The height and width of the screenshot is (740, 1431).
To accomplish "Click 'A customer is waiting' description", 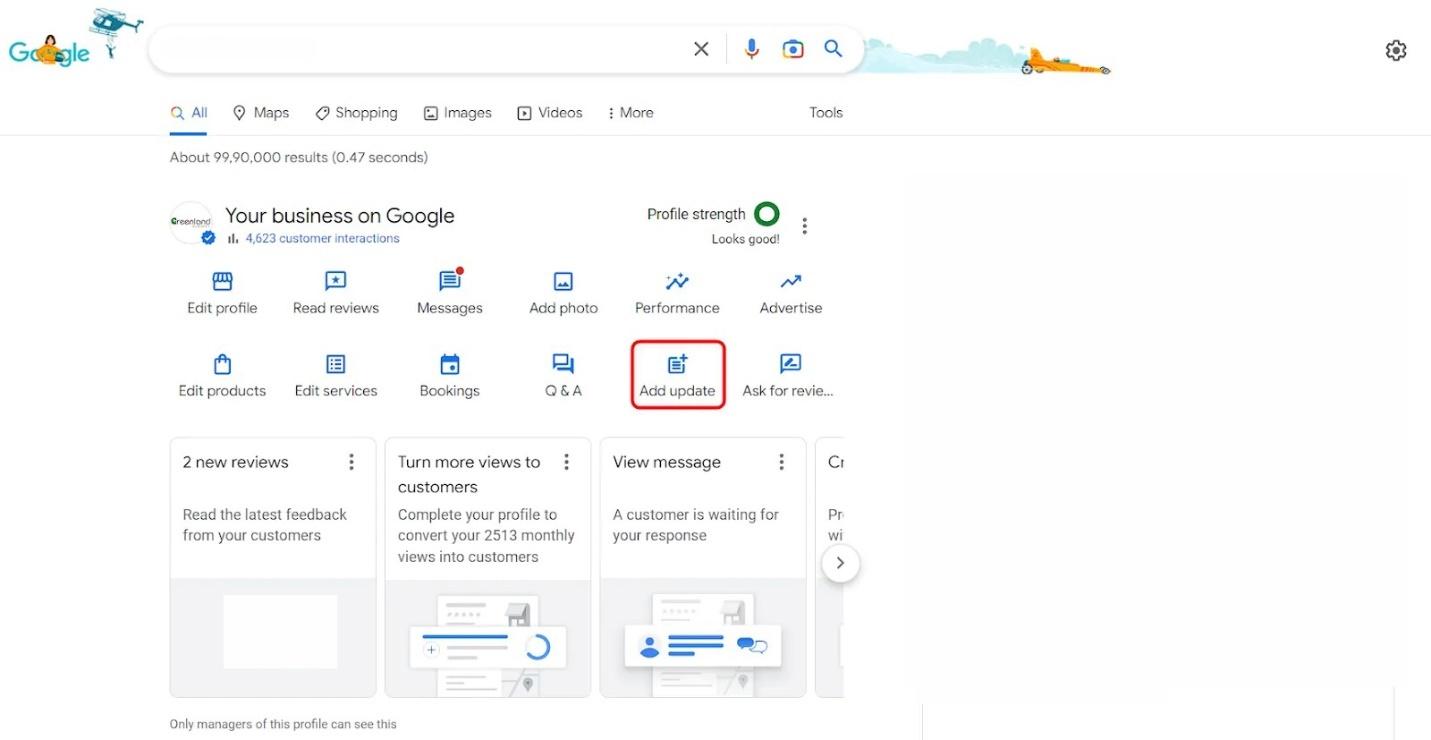I will pos(696,525).
